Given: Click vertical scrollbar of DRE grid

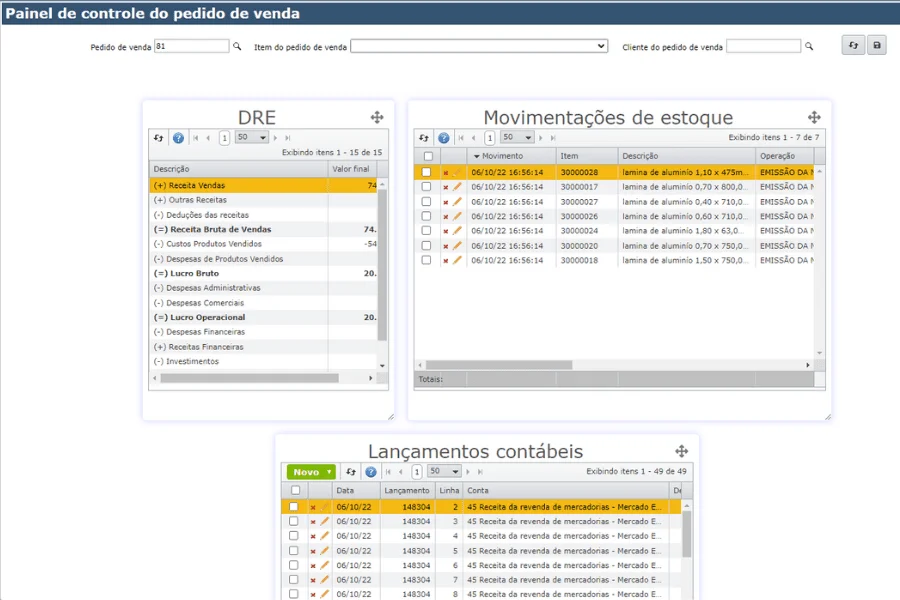Looking at the screenshot, I should [x=382, y=264].
